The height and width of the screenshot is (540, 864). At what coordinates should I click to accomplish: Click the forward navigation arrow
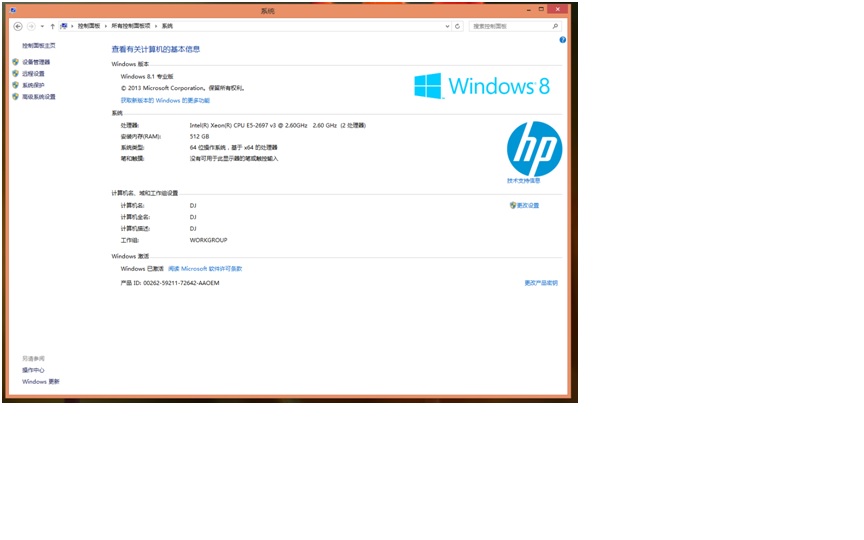tap(31, 26)
